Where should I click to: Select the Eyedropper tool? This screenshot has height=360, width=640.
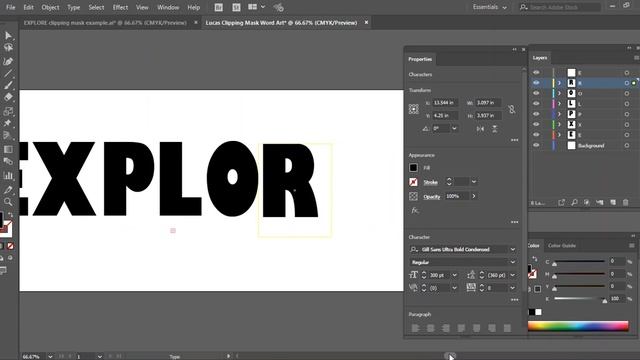pyautogui.click(x=8, y=190)
